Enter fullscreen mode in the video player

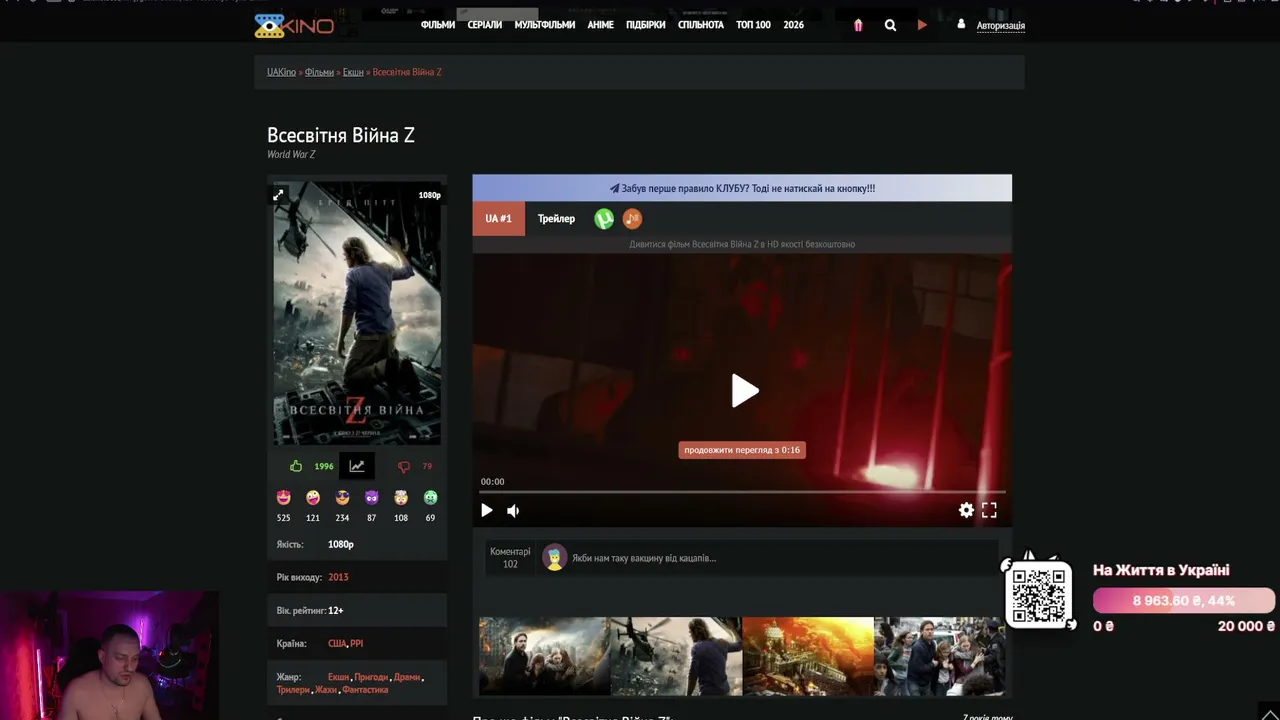click(989, 510)
